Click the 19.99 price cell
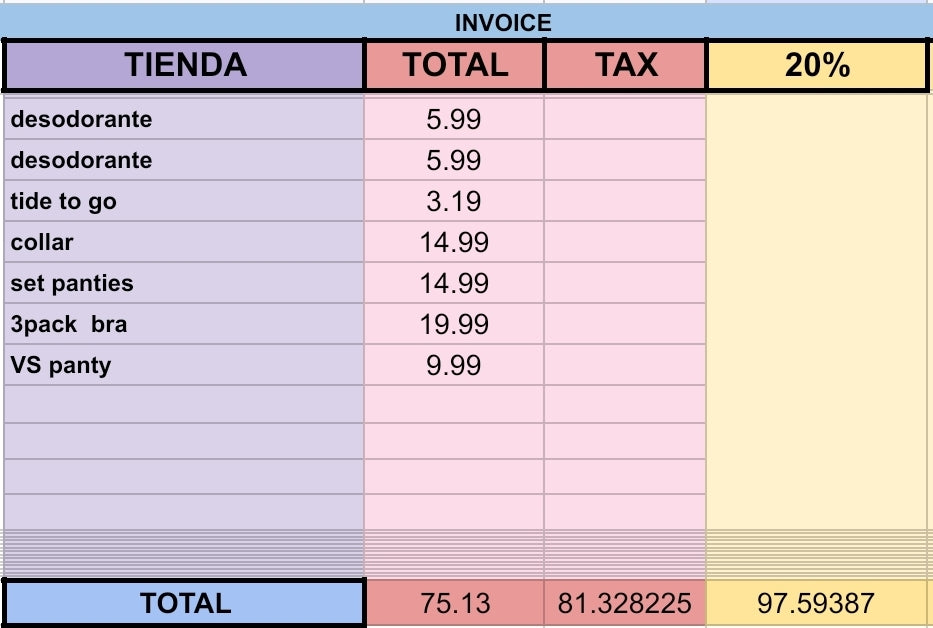 coord(454,324)
